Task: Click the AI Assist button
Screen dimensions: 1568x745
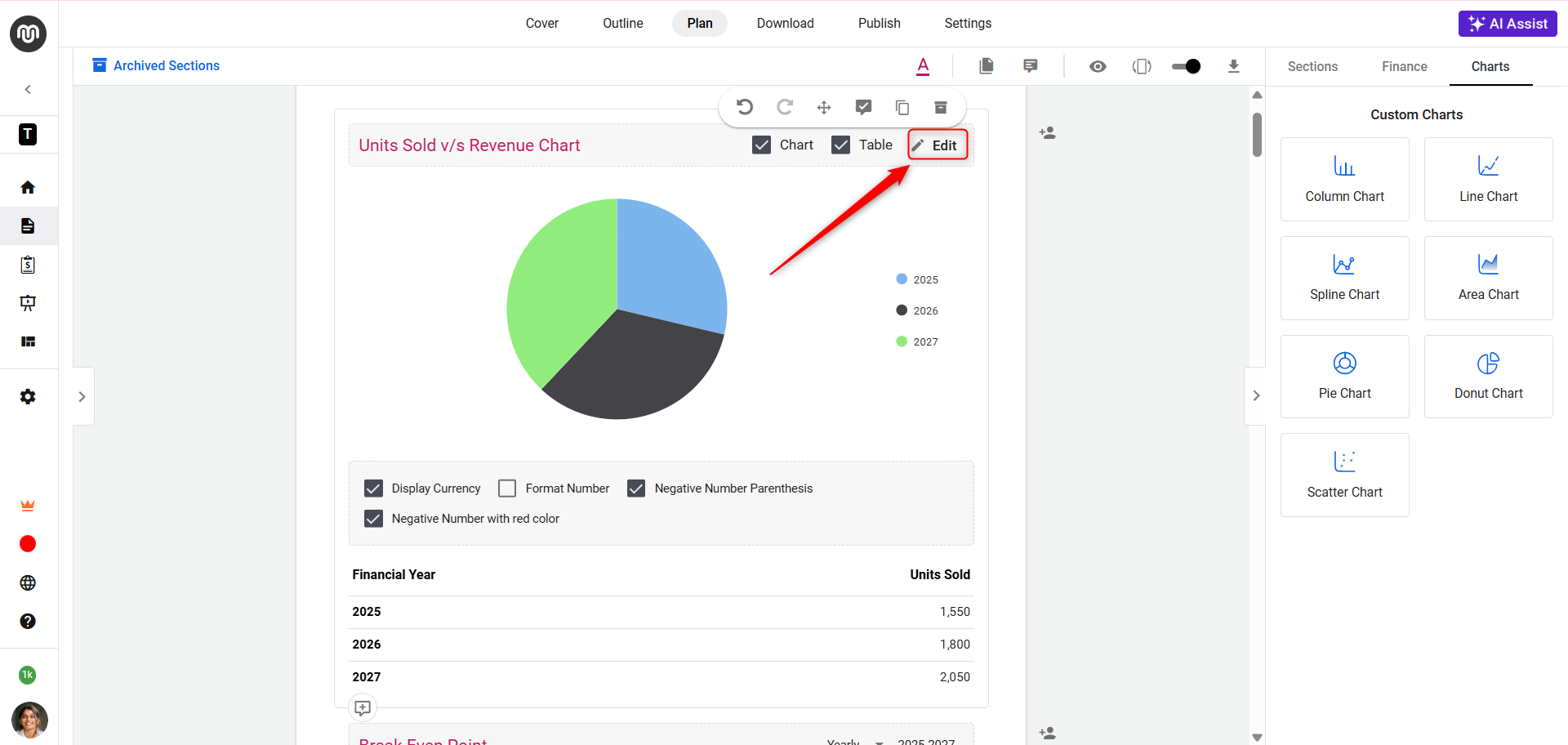Action: (1508, 24)
